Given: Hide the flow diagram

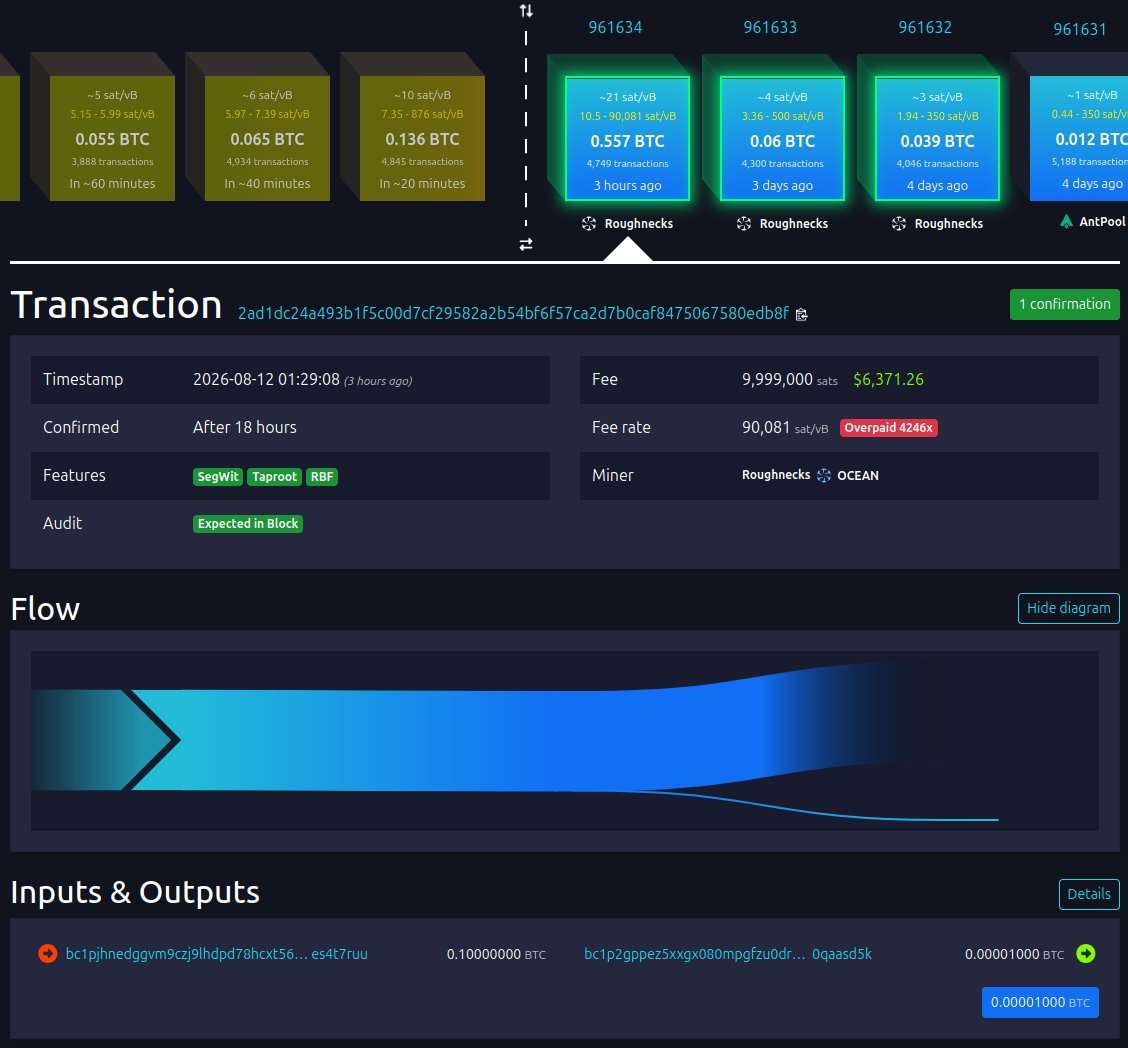Looking at the screenshot, I should pos(1068,608).
